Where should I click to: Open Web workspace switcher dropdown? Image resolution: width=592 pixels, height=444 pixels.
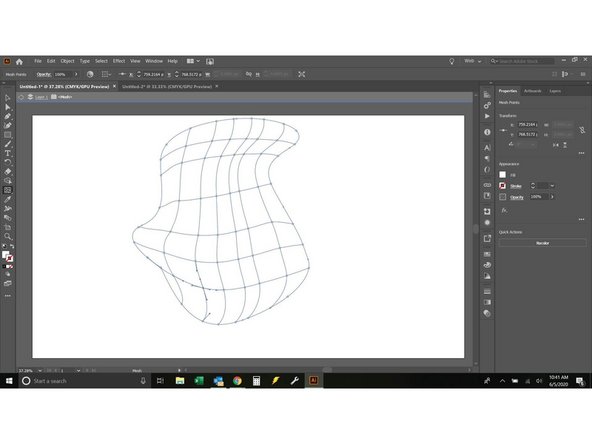tap(473, 61)
